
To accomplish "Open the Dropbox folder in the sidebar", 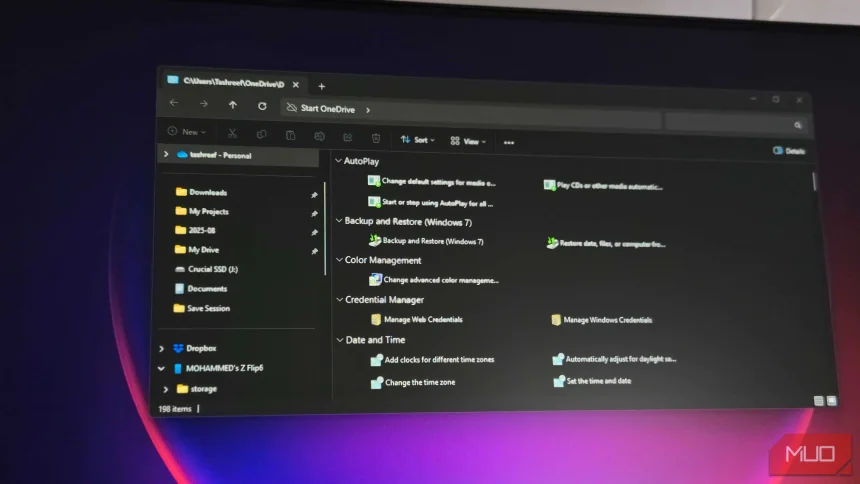I will coord(200,348).
